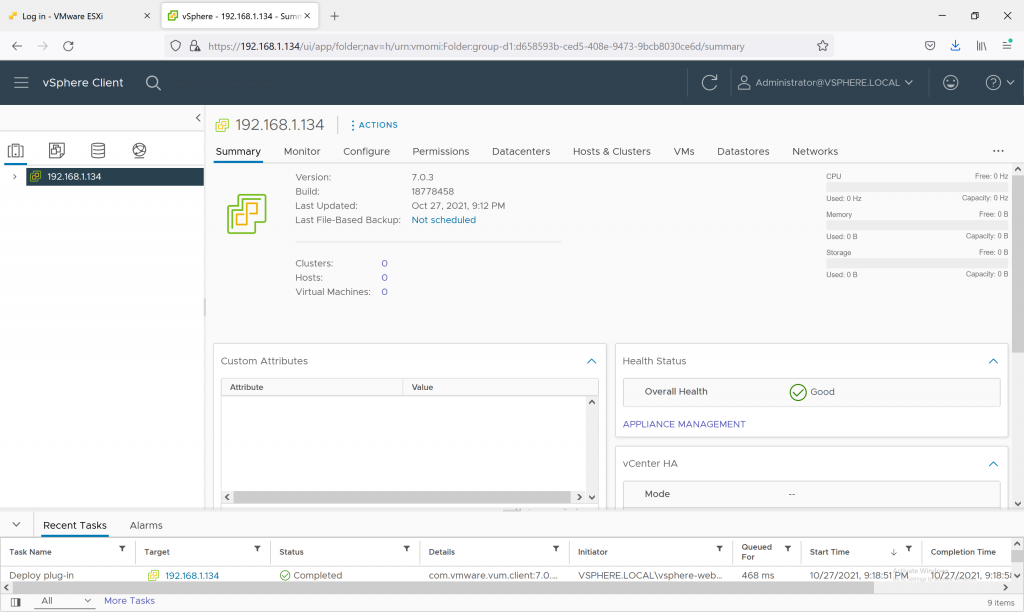Filter the Status column
Viewport: 1024px width, 612px height.
406,549
